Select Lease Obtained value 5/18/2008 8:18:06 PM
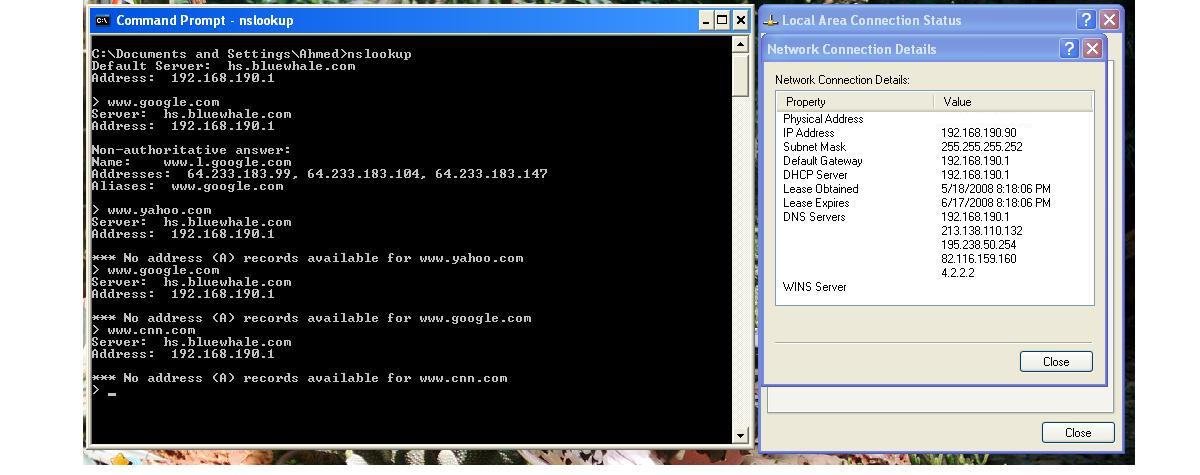Screen dimensions: 1200x475 coord(995,189)
